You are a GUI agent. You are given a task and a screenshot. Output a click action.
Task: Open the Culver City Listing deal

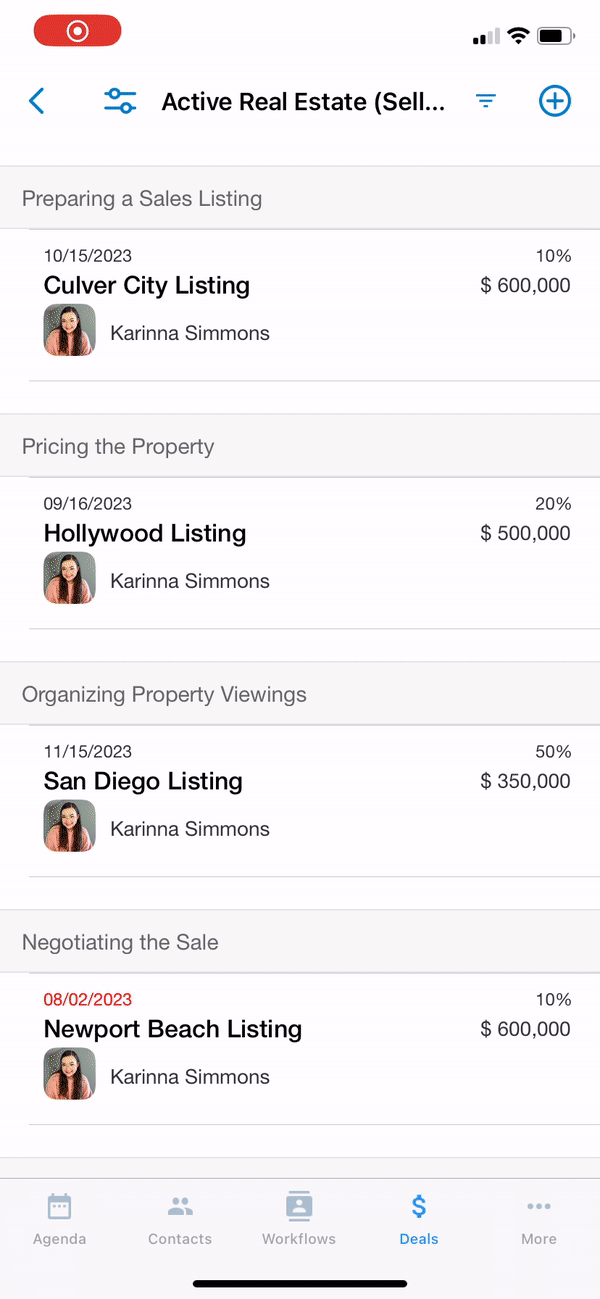tap(146, 285)
